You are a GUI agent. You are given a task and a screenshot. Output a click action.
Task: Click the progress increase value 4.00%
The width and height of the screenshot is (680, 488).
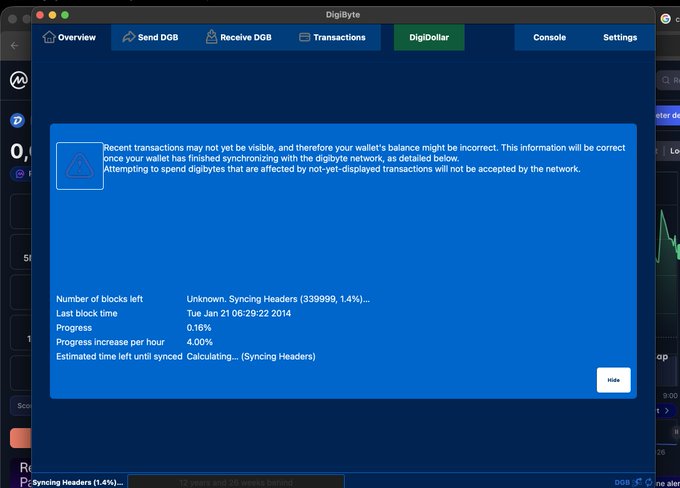coord(199,342)
